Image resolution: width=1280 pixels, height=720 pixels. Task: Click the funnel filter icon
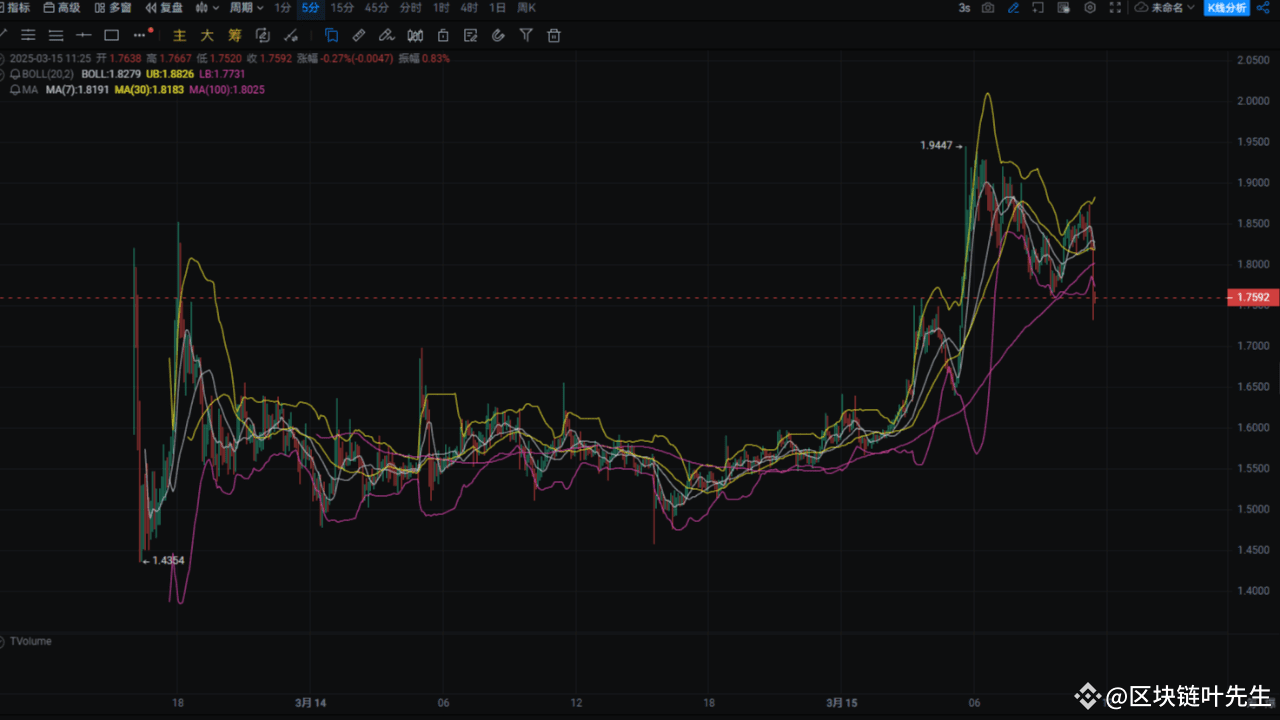(526, 35)
